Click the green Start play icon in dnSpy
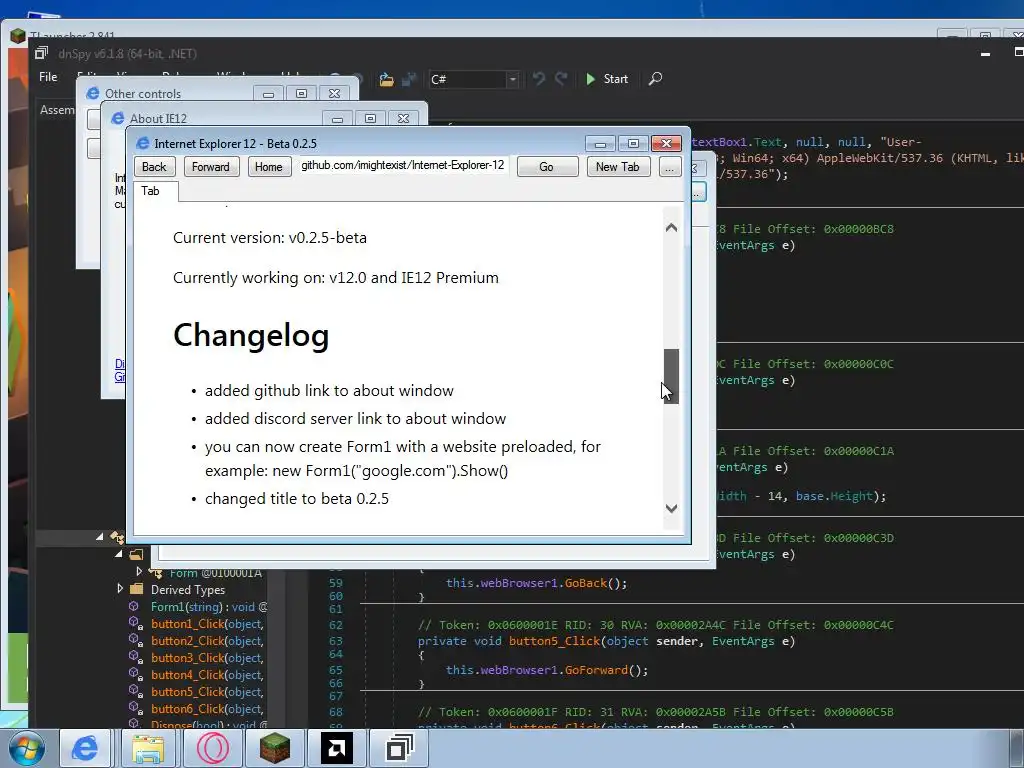Image resolution: width=1024 pixels, height=768 pixels. [x=590, y=79]
